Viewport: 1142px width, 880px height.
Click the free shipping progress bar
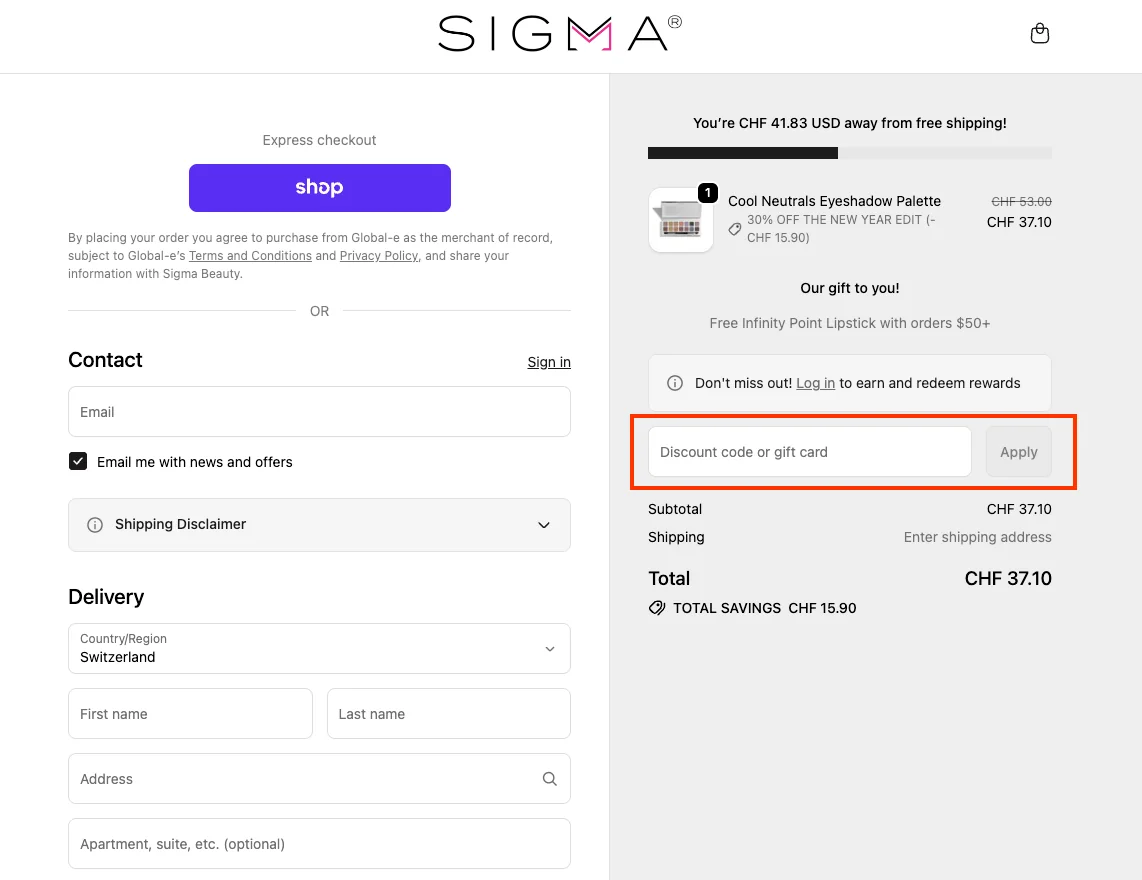tap(849, 152)
